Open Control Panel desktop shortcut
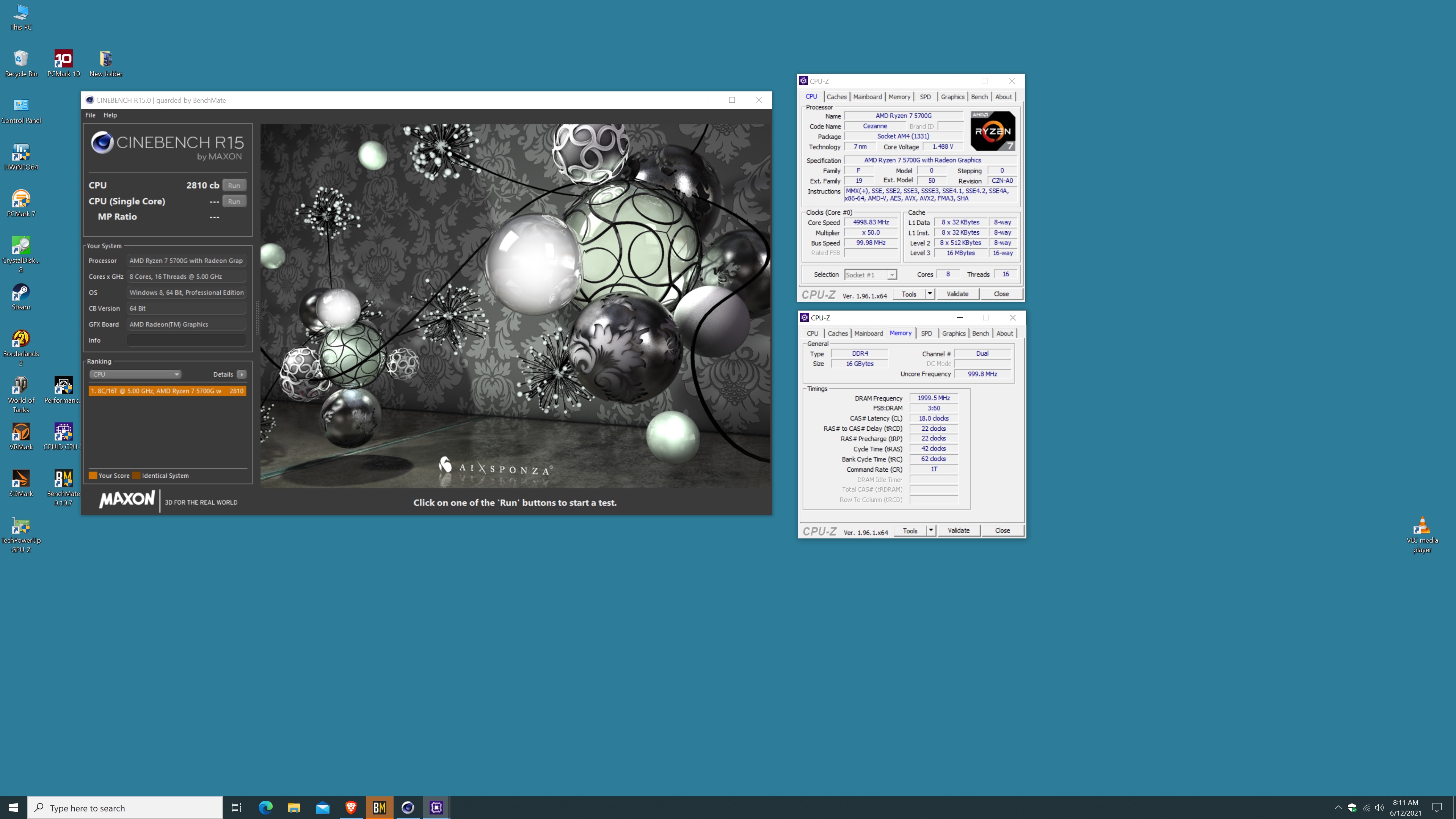1456x819 pixels. pyautogui.click(x=21, y=110)
